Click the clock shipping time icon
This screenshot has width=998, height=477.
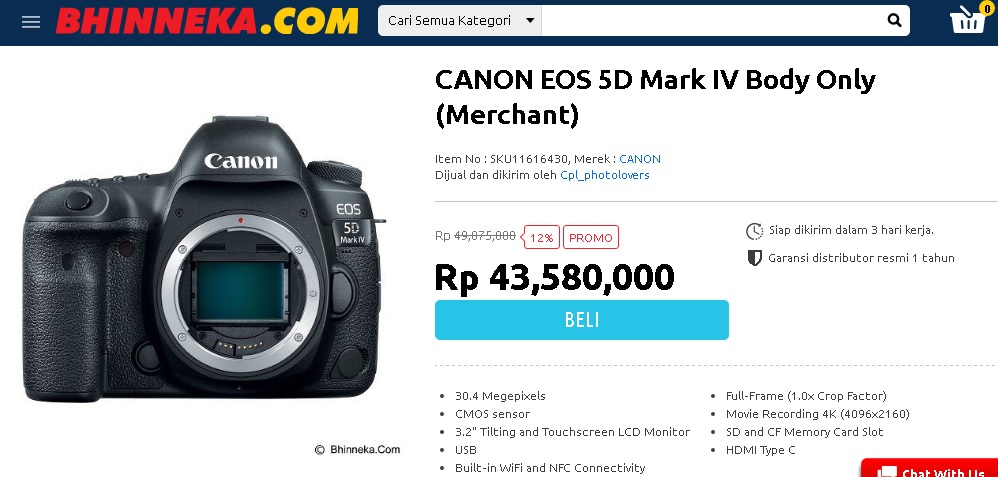754,231
